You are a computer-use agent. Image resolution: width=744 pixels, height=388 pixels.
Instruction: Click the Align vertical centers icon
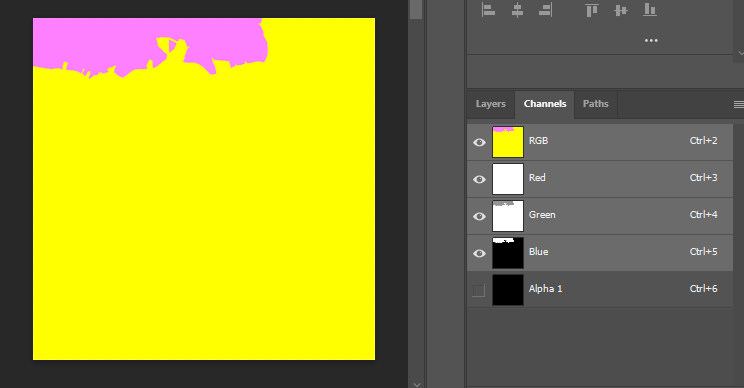click(x=621, y=10)
